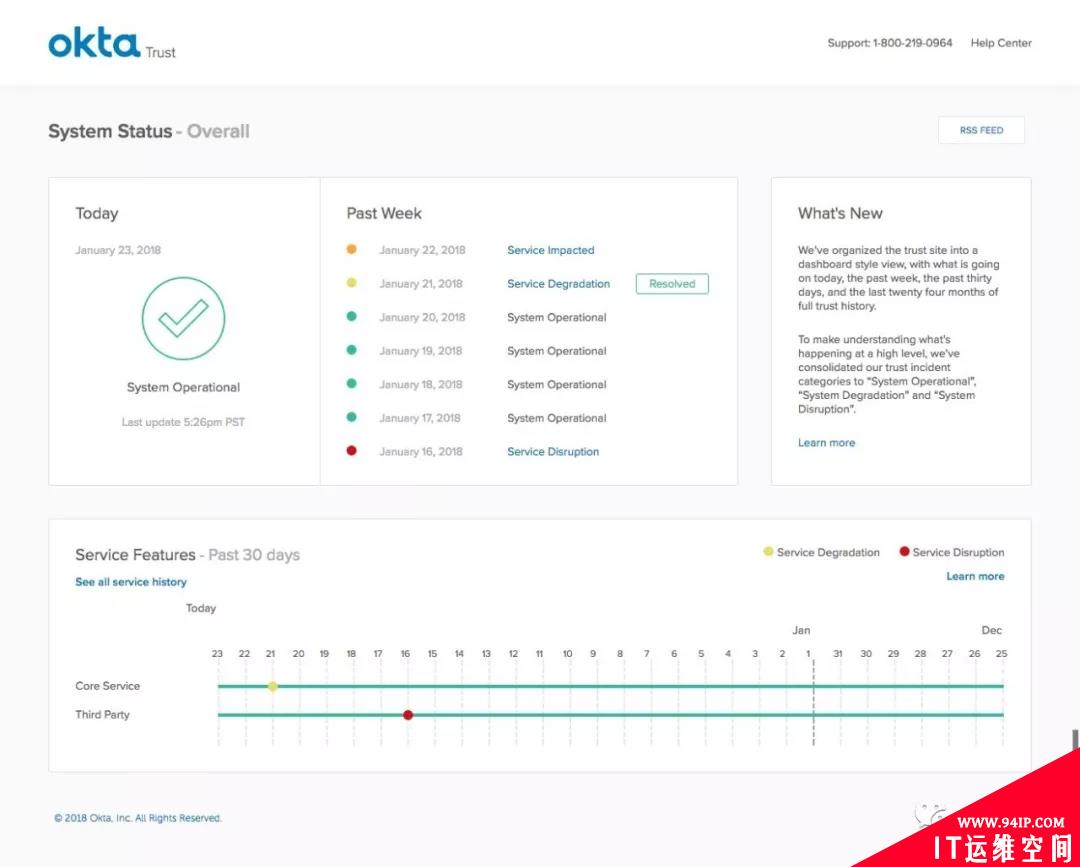The width and height of the screenshot is (1080, 867).
Task: Open the Help Center link
Action: [1000, 43]
